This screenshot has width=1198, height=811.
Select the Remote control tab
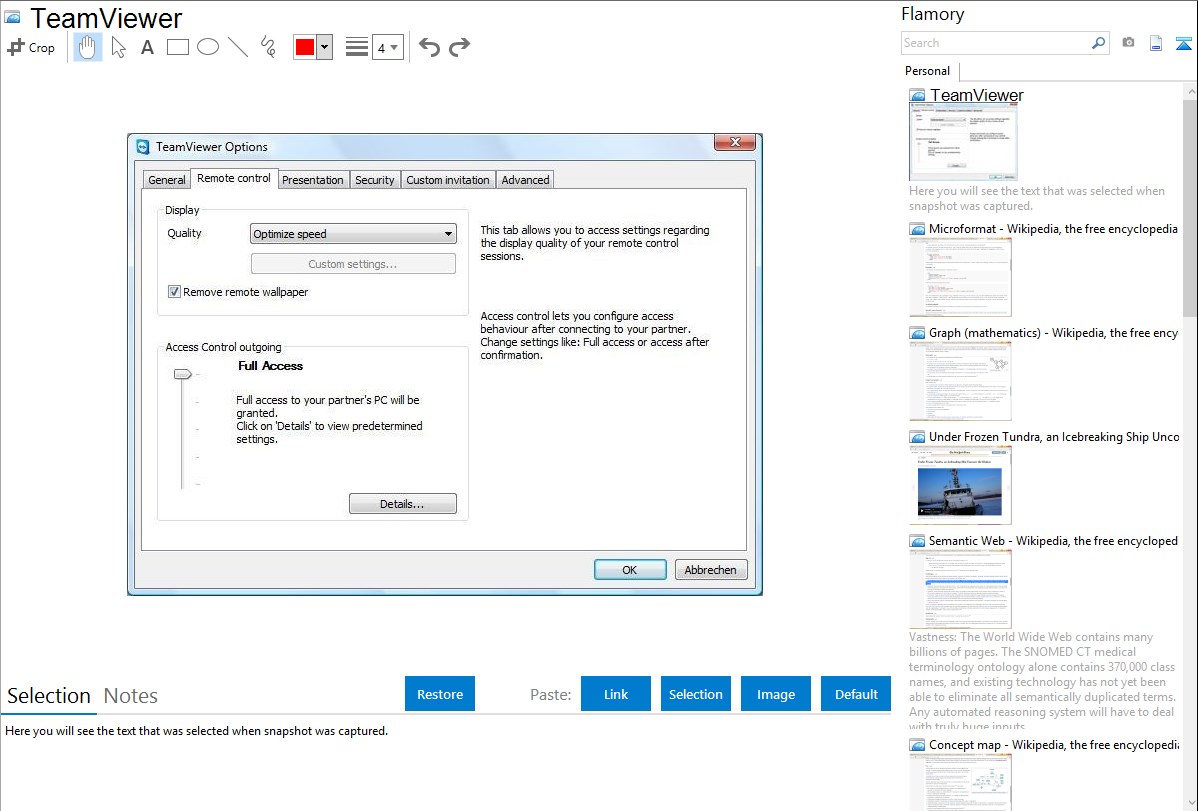pos(234,178)
